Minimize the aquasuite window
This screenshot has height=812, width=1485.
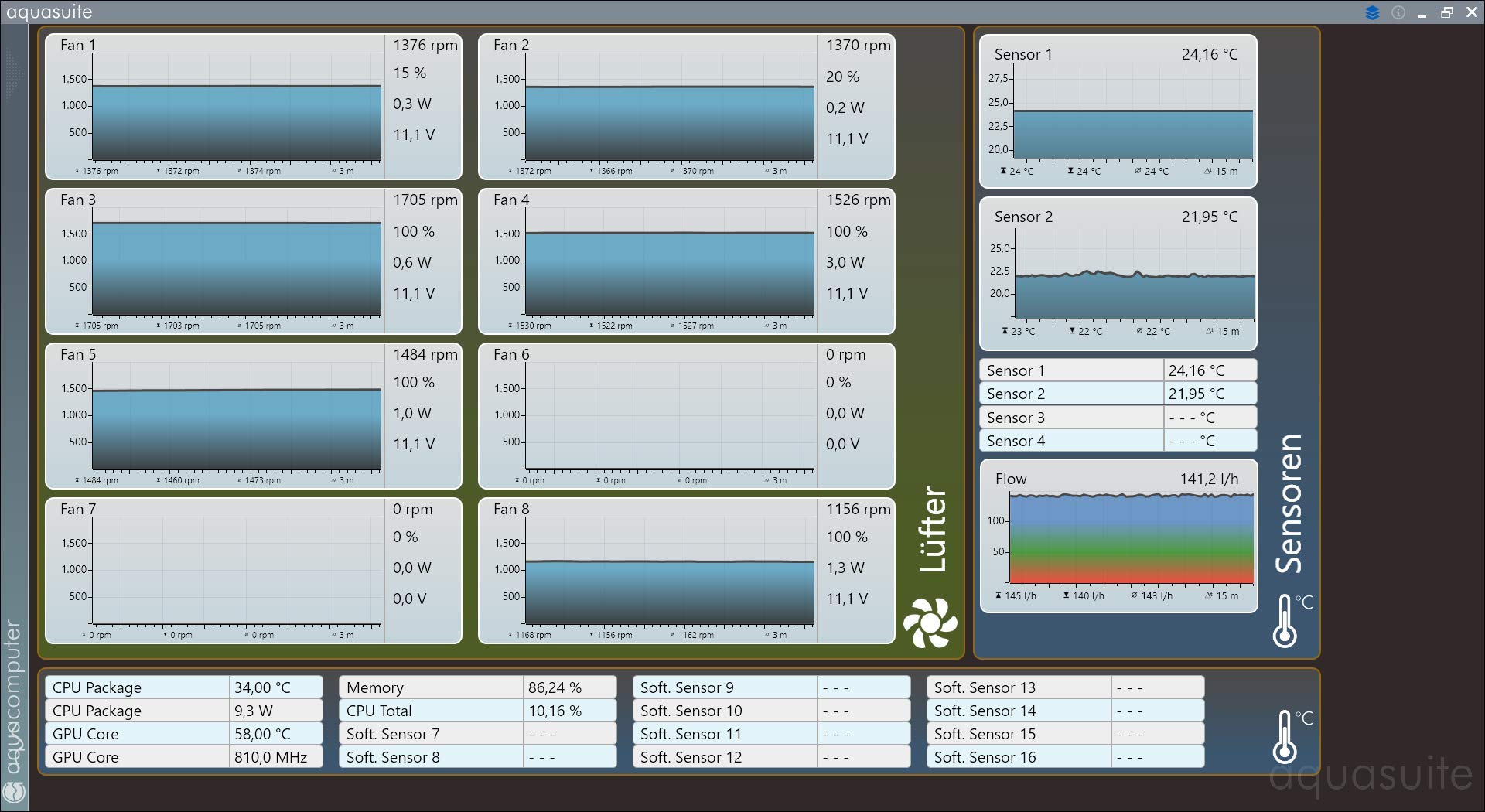coord(1422,12)
